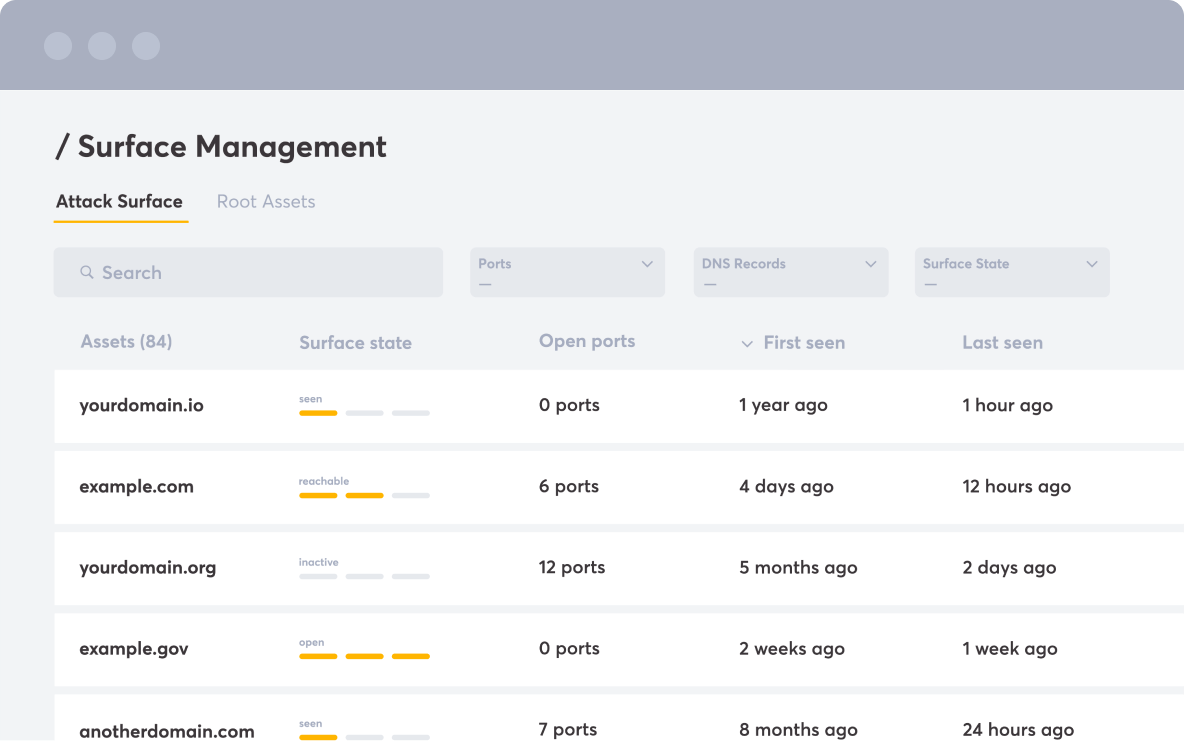The width and height of the screenshot is (1184, 741).
Task: Click the seen state bar for yourdomain.io
Action: click(x=364, y=413)
